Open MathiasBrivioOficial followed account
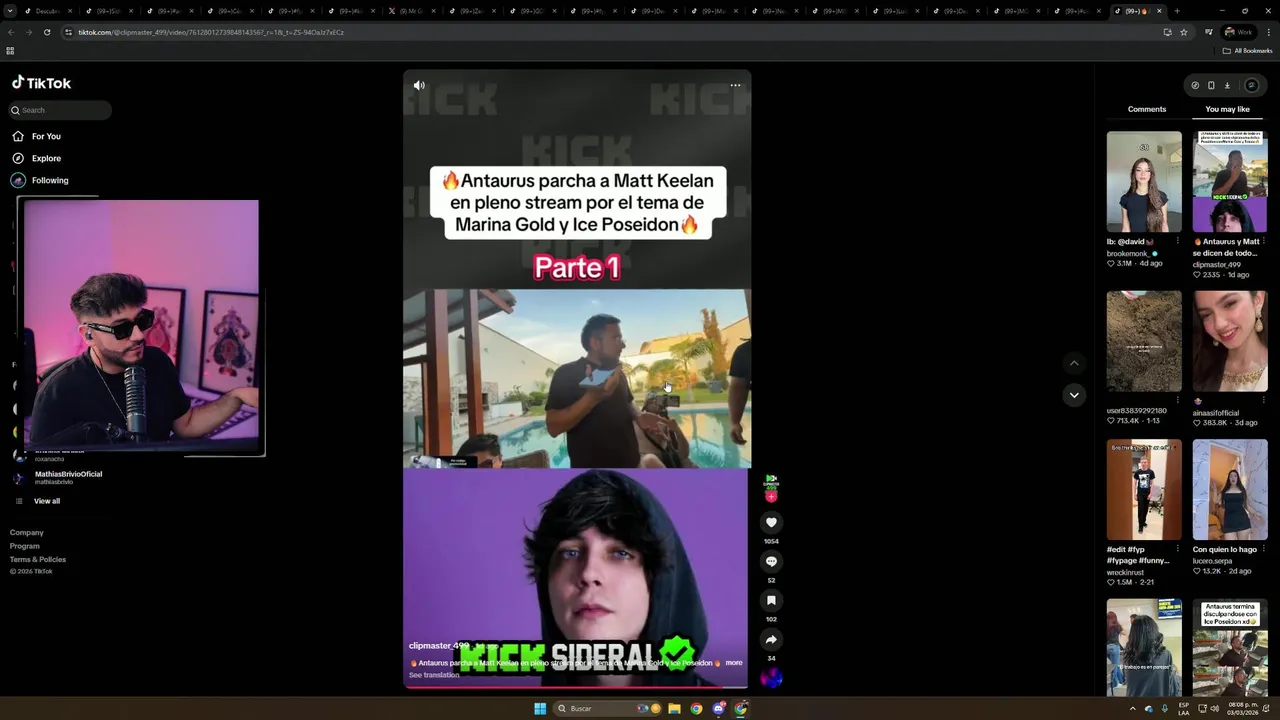 click(57, 478)
